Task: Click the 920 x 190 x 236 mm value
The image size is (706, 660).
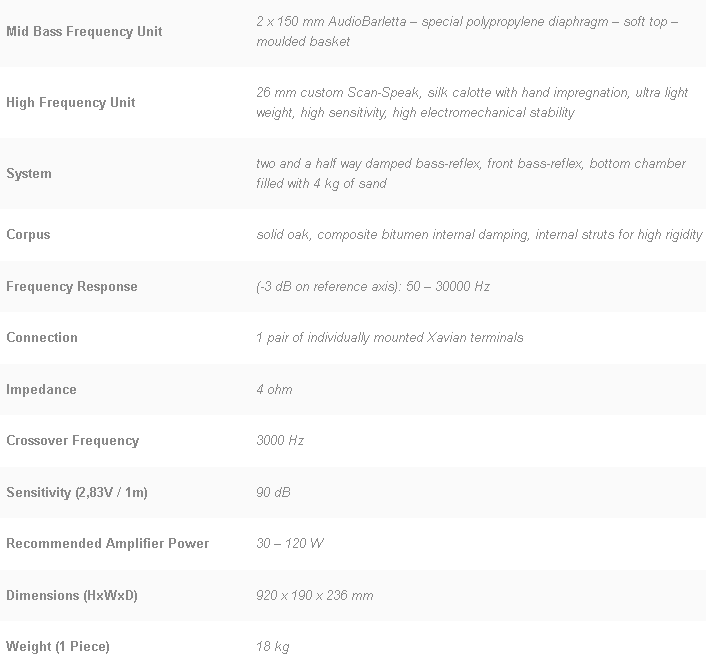Action: coord(314,595)
